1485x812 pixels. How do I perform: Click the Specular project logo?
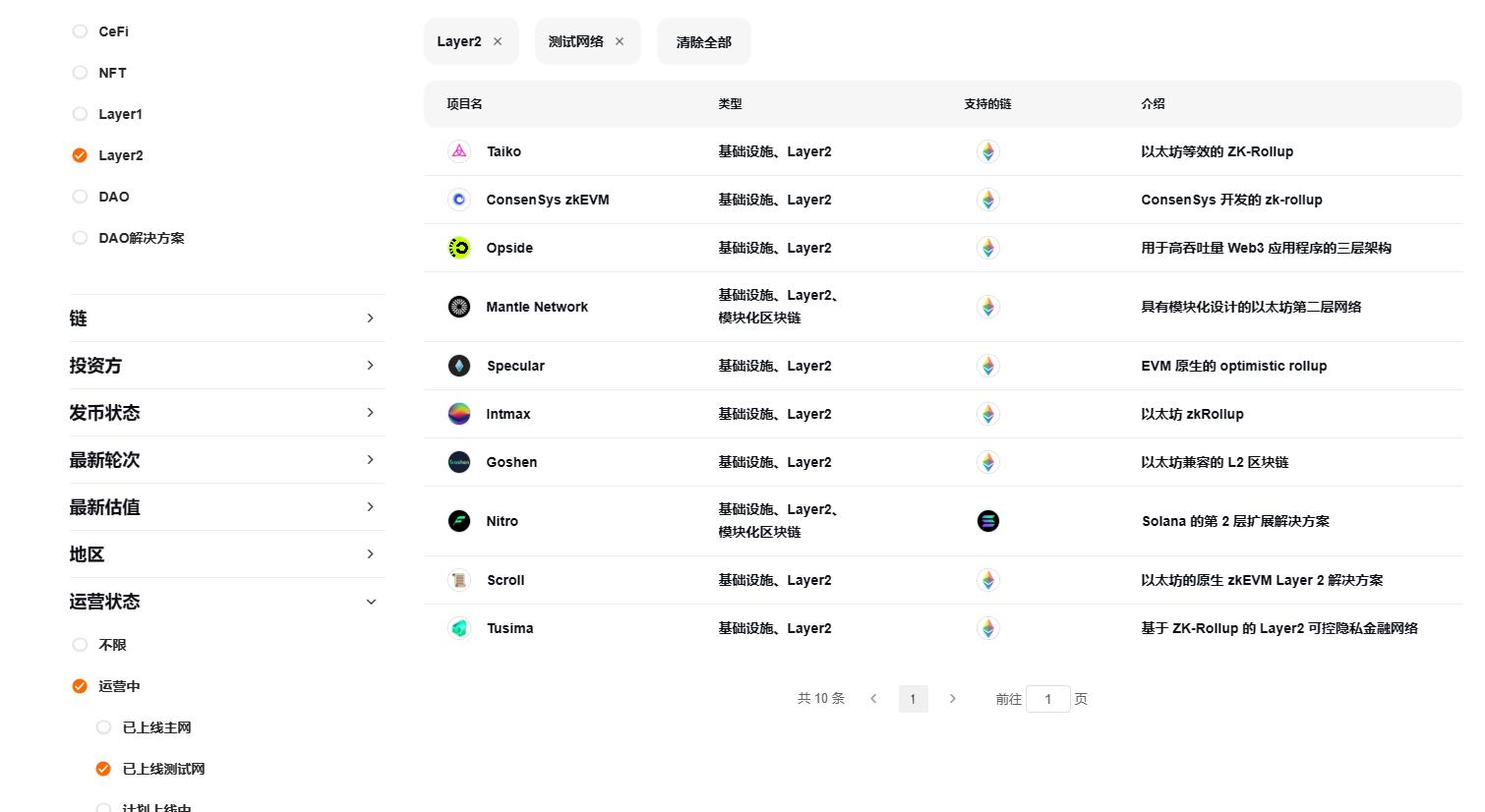459,365
